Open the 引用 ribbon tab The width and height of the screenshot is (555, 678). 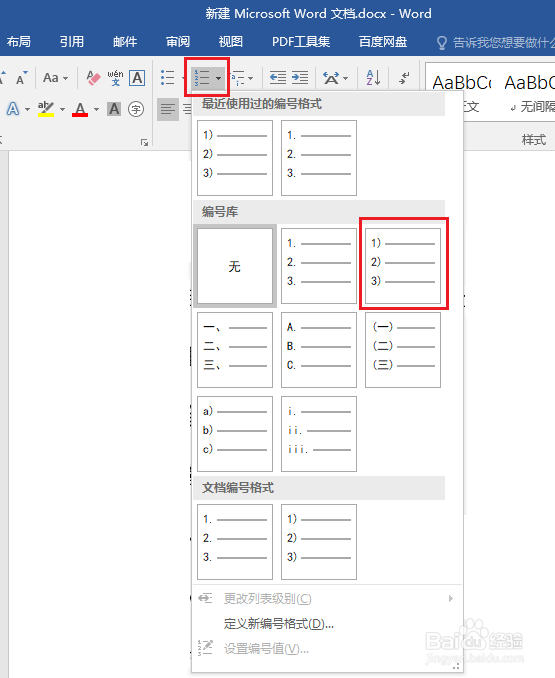[x=72, y=42]
